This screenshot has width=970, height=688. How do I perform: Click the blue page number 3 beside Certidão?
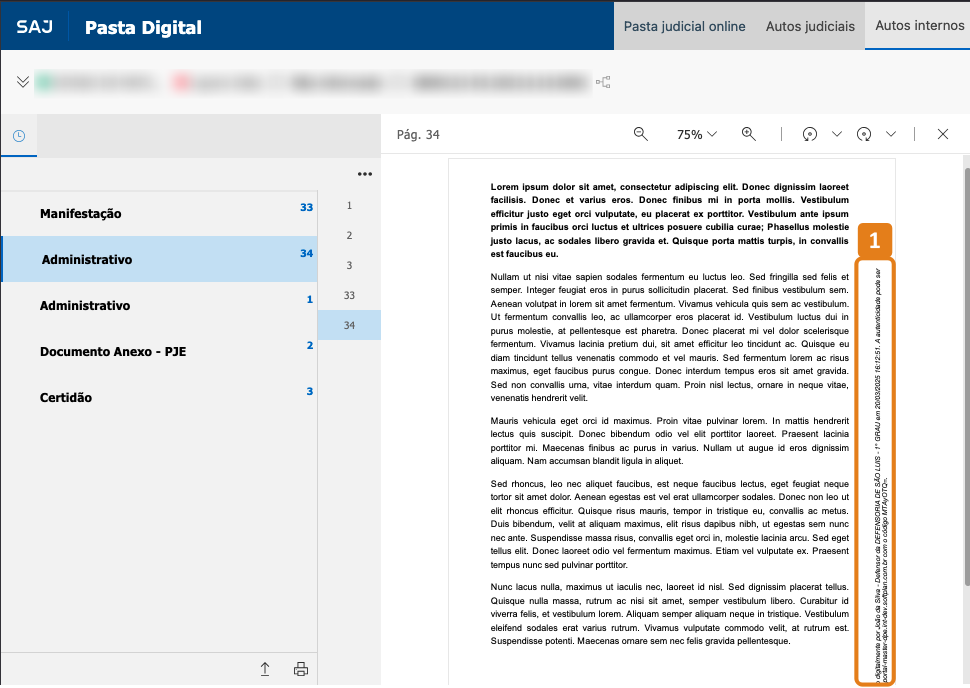(x=310, y=391)
